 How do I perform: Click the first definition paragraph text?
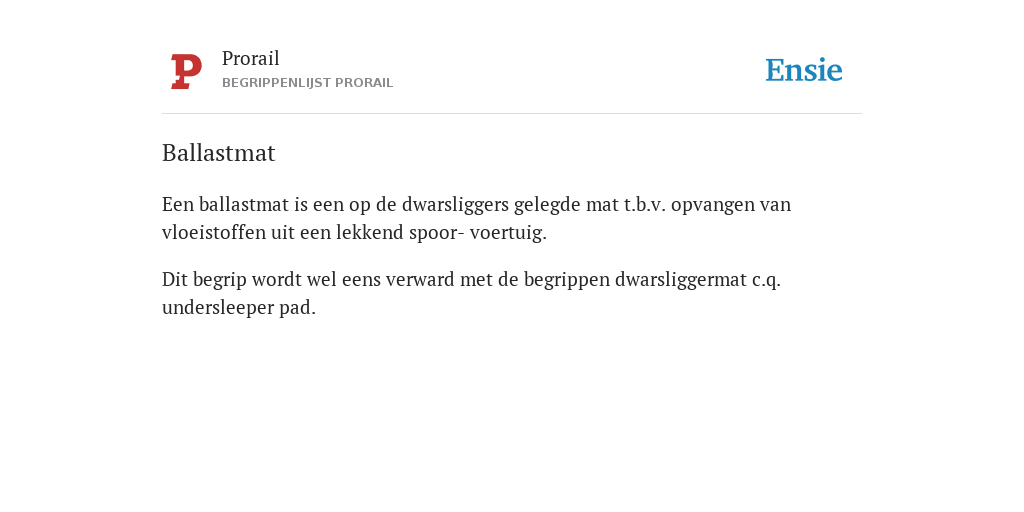coord(477,218)
